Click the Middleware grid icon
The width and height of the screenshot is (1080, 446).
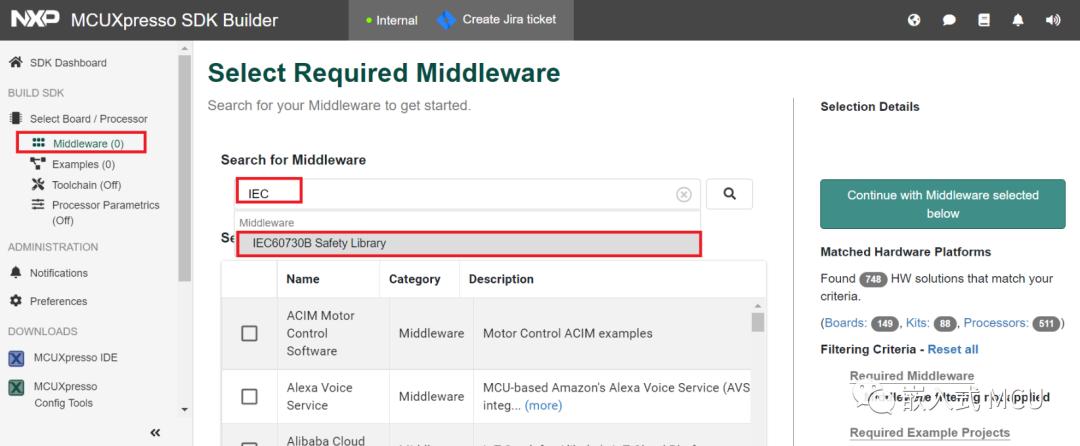39,142
